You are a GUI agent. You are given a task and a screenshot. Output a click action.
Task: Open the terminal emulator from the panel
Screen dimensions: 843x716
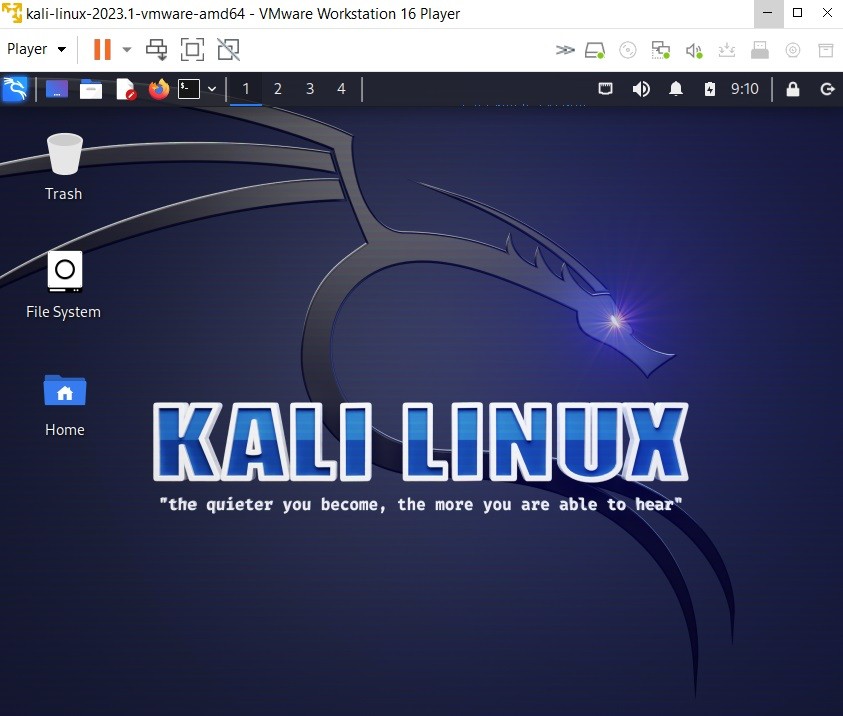[186, 88]
